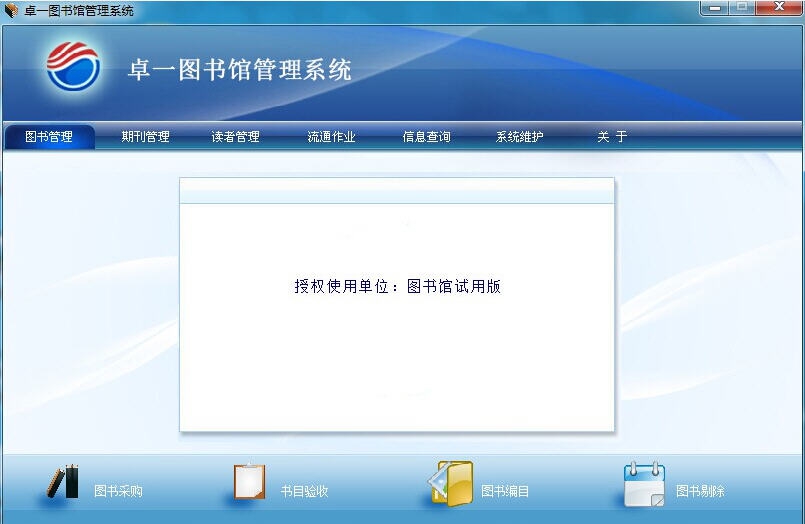Screen dimensions: 805x524
Task: Go to the 信息查询 tab
Action: [x=426, y=137]
